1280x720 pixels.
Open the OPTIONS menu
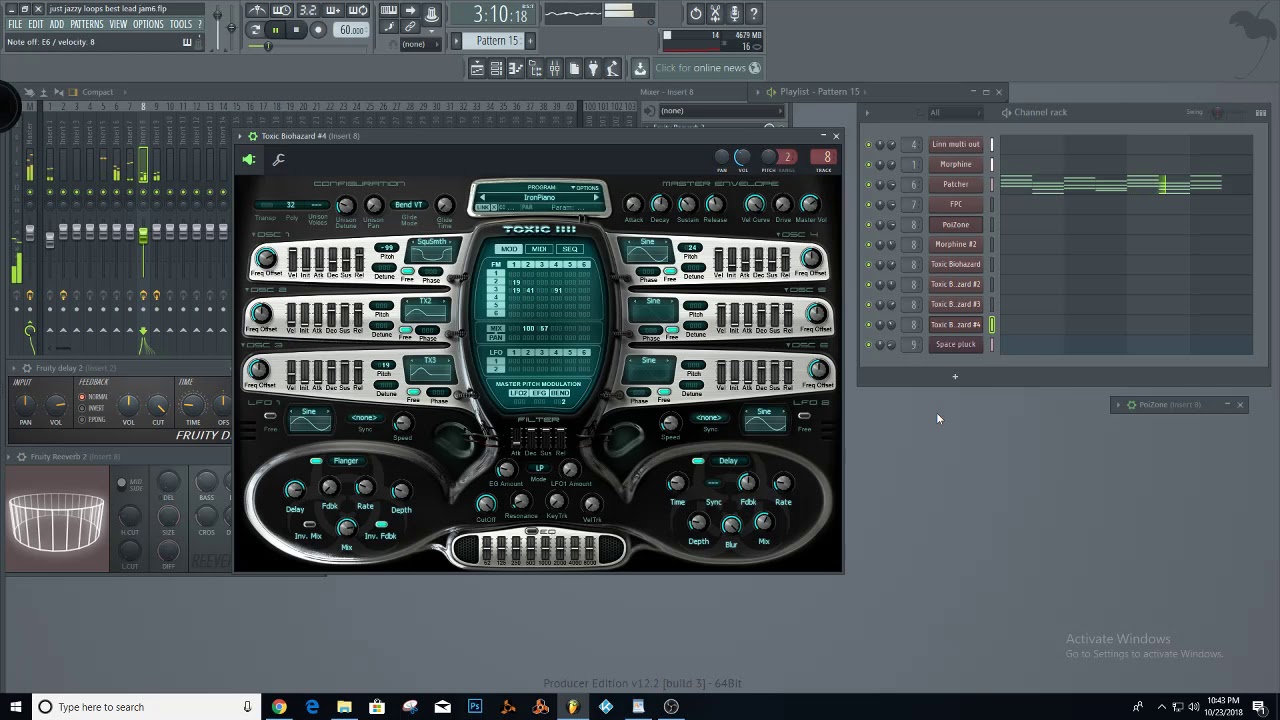coord(148,24)
